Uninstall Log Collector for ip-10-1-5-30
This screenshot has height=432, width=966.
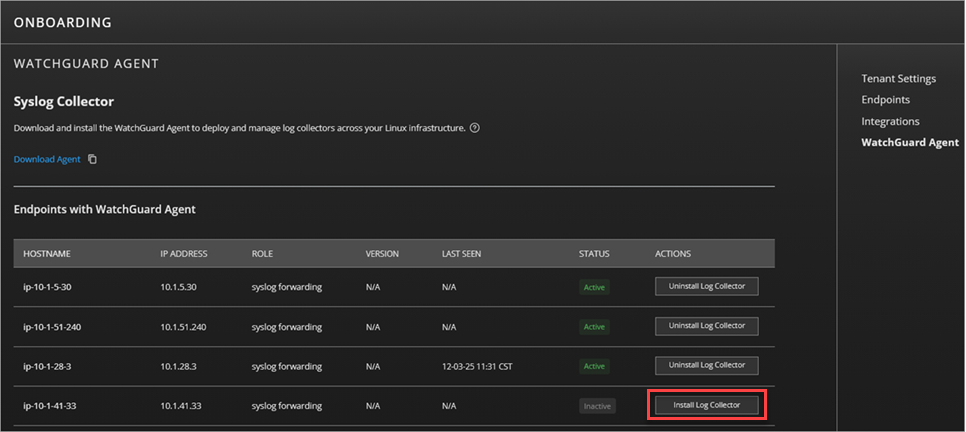707,287
